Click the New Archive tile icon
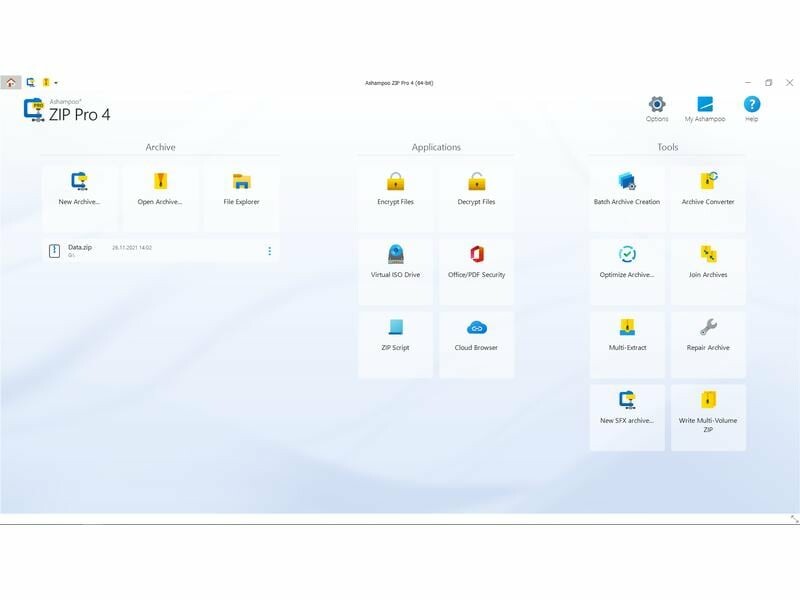The height and width of the screenshot is (600, 800). [79, 181]
